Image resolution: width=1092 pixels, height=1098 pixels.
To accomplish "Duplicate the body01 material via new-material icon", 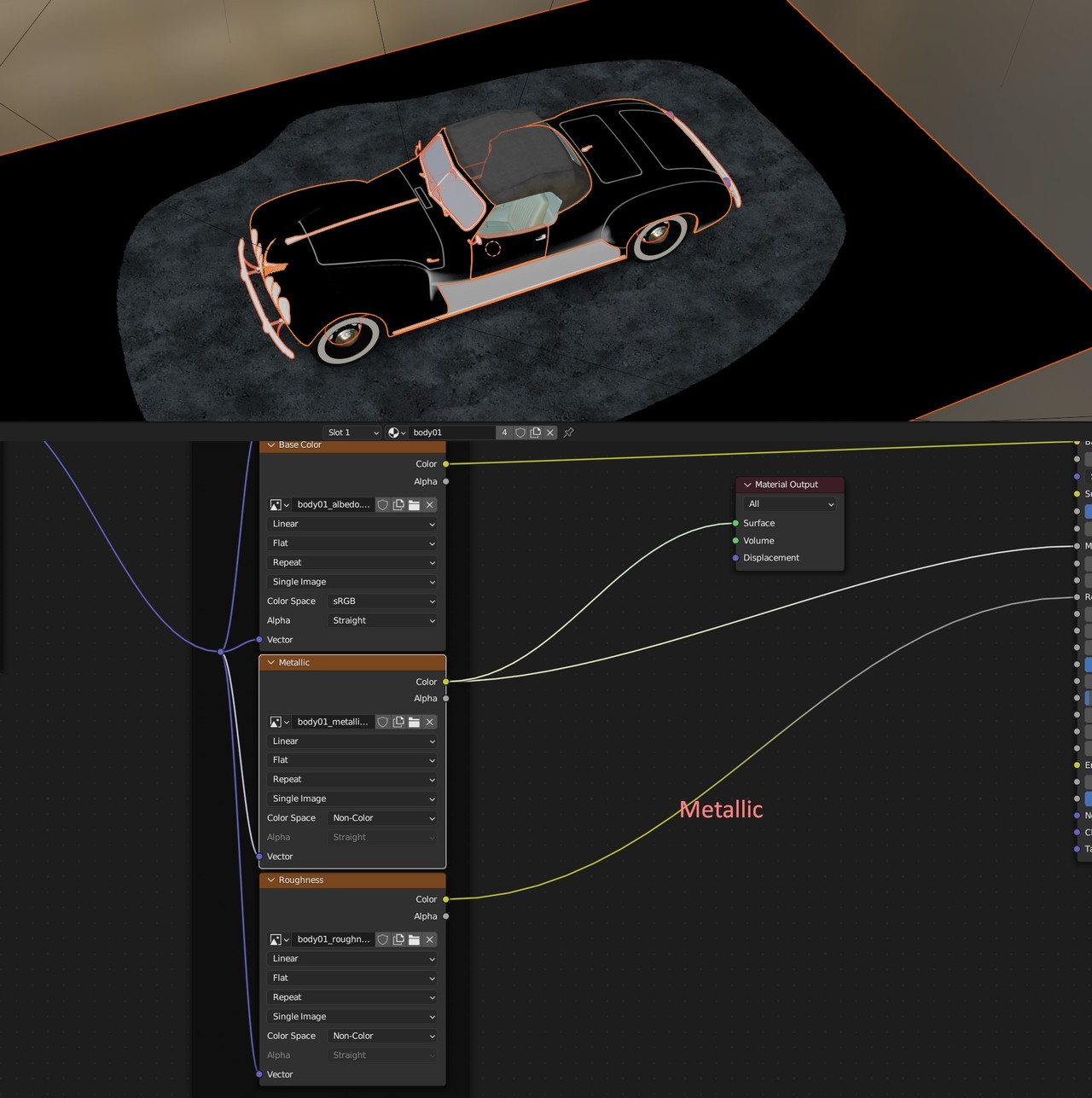I will point(536,433).
